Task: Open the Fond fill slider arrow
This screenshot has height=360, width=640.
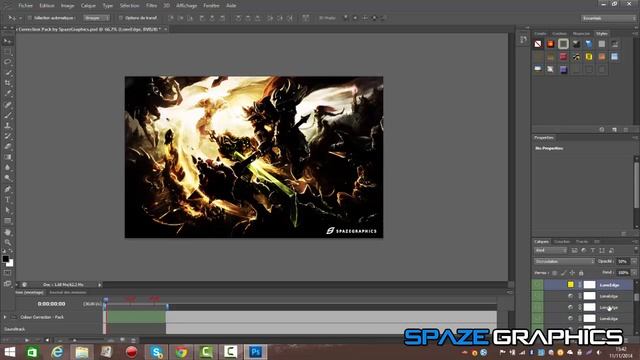Action: click(x=634, y=272)
